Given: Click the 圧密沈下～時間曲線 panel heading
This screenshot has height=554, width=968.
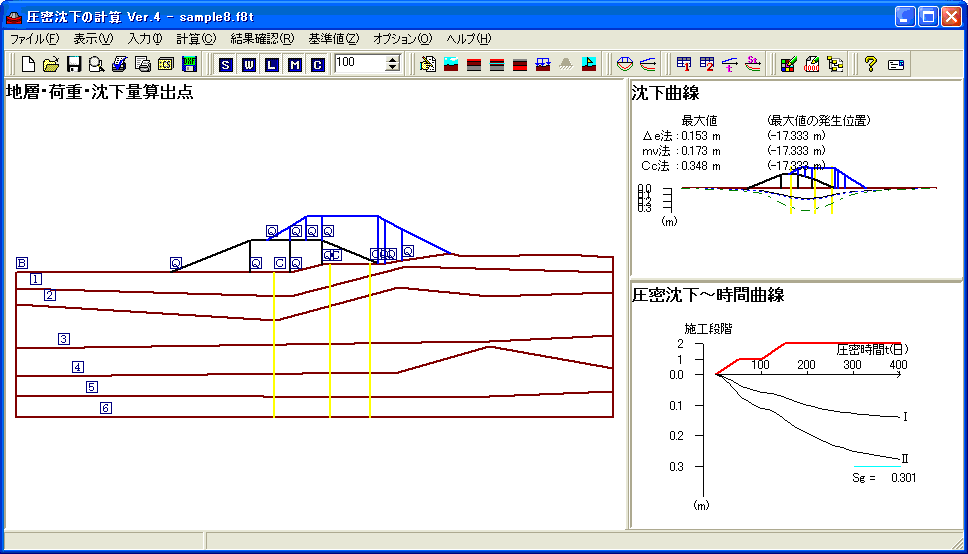Looking at the screenshot, I should (x=707, y=295).
